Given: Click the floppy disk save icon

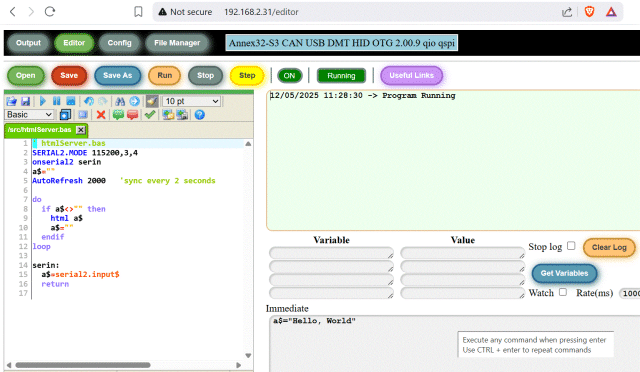Looking at the screenshot, I should (x=25, y=101).
